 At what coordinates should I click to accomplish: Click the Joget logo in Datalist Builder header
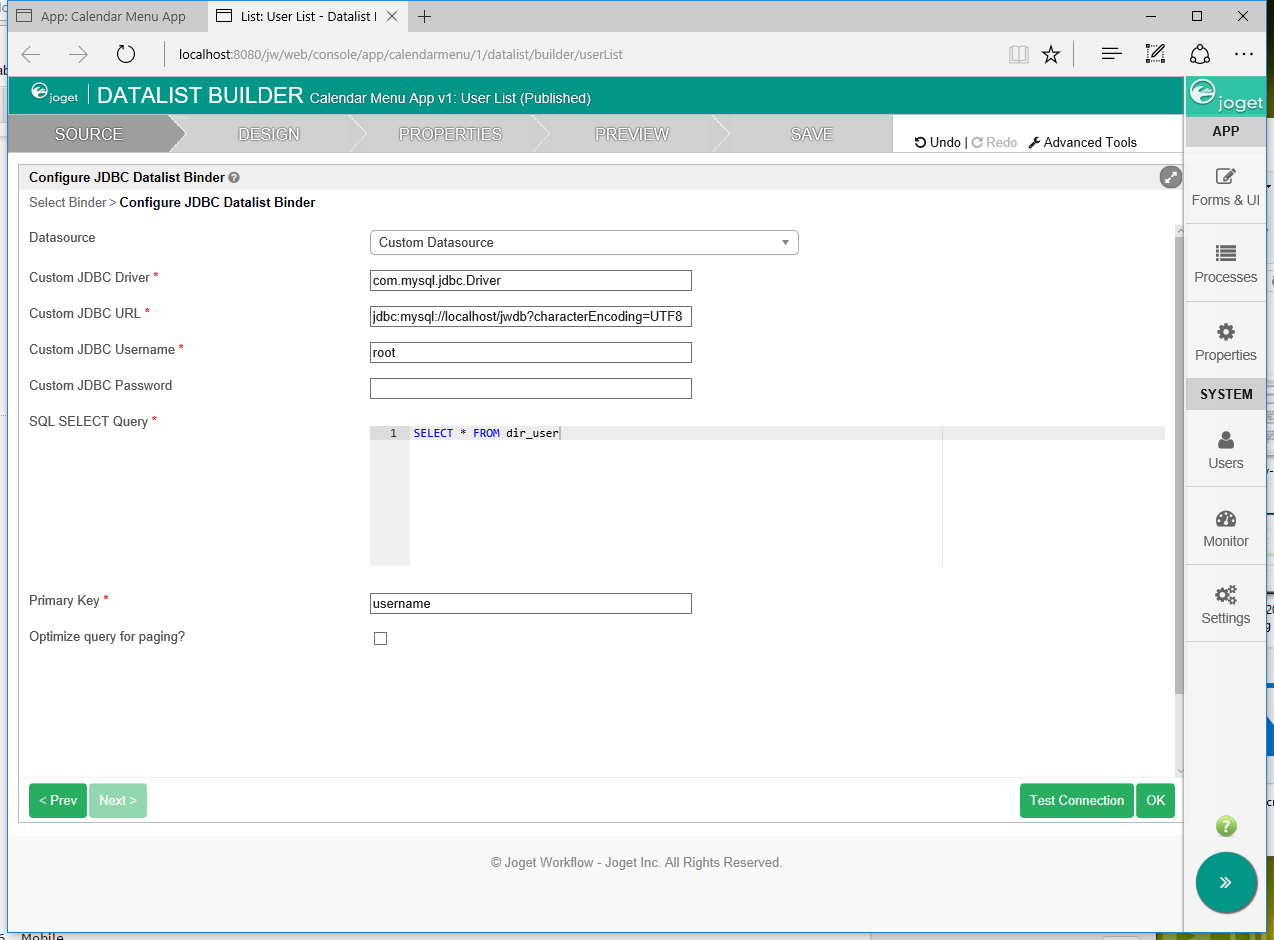(54, 95)
